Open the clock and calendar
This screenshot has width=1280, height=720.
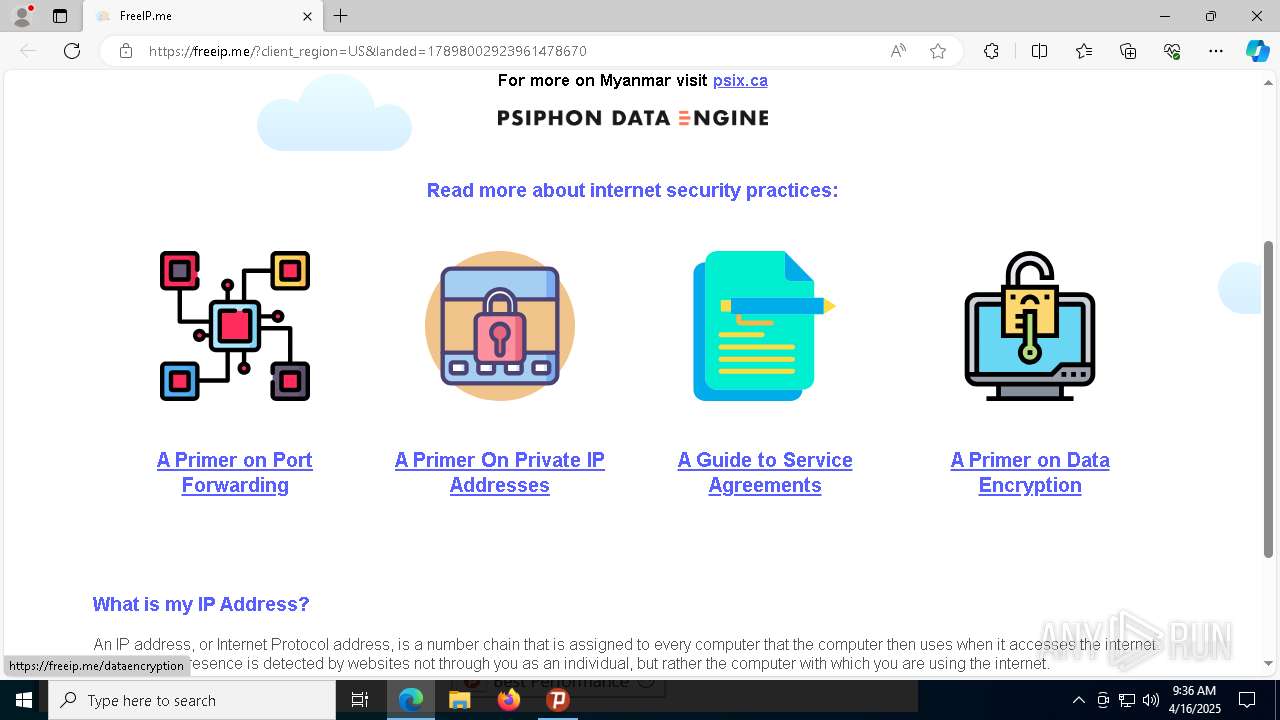(x=1196, y=700)
